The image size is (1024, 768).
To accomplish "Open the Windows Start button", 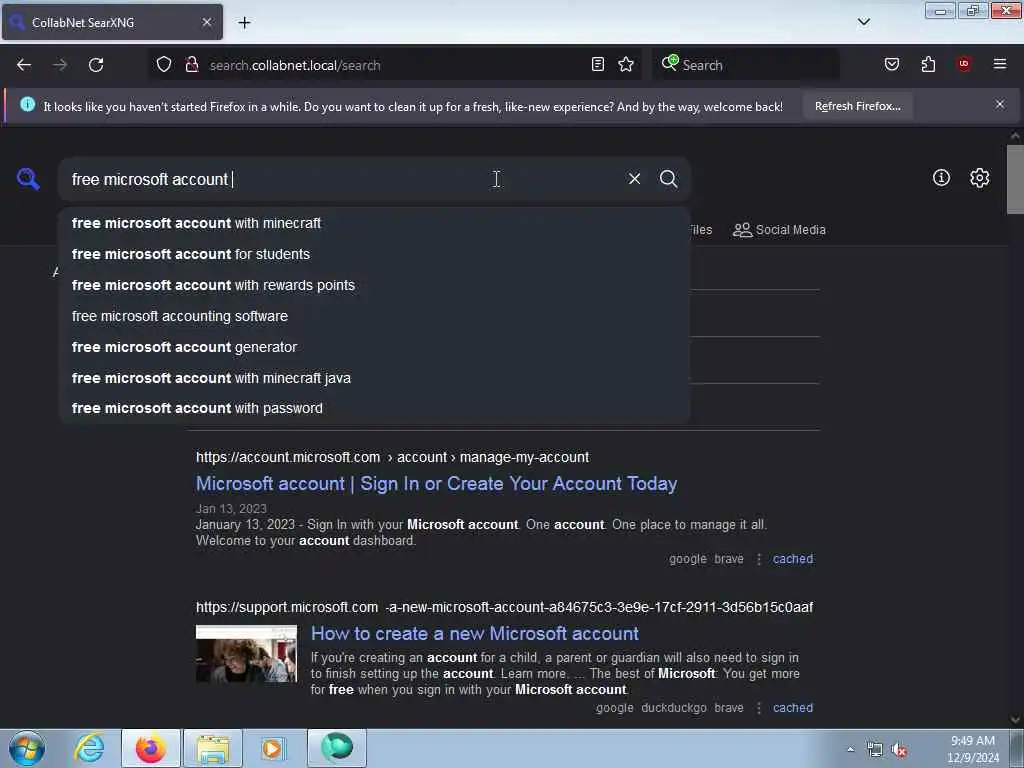I will point(27,748).
